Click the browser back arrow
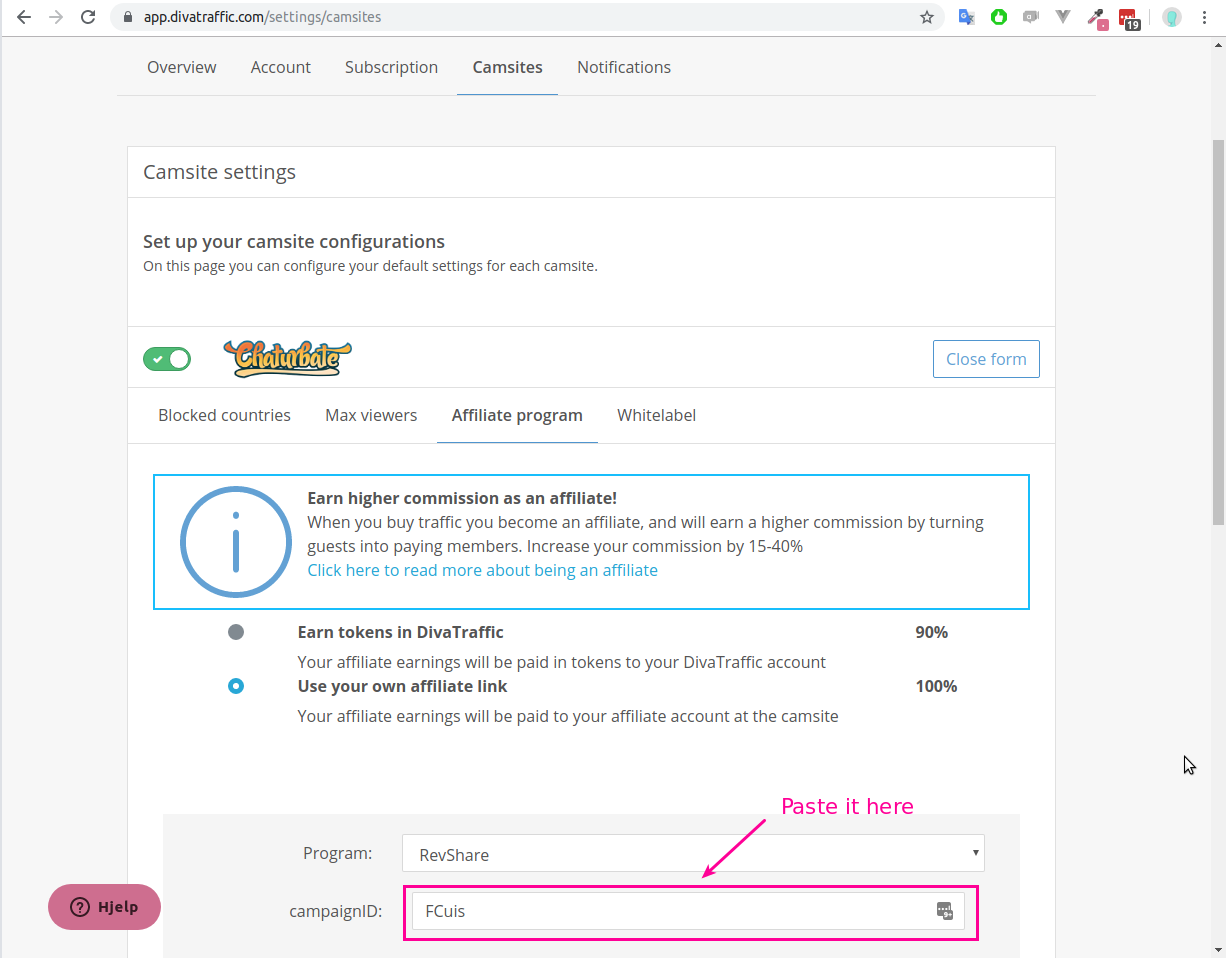 pos(24,17)
